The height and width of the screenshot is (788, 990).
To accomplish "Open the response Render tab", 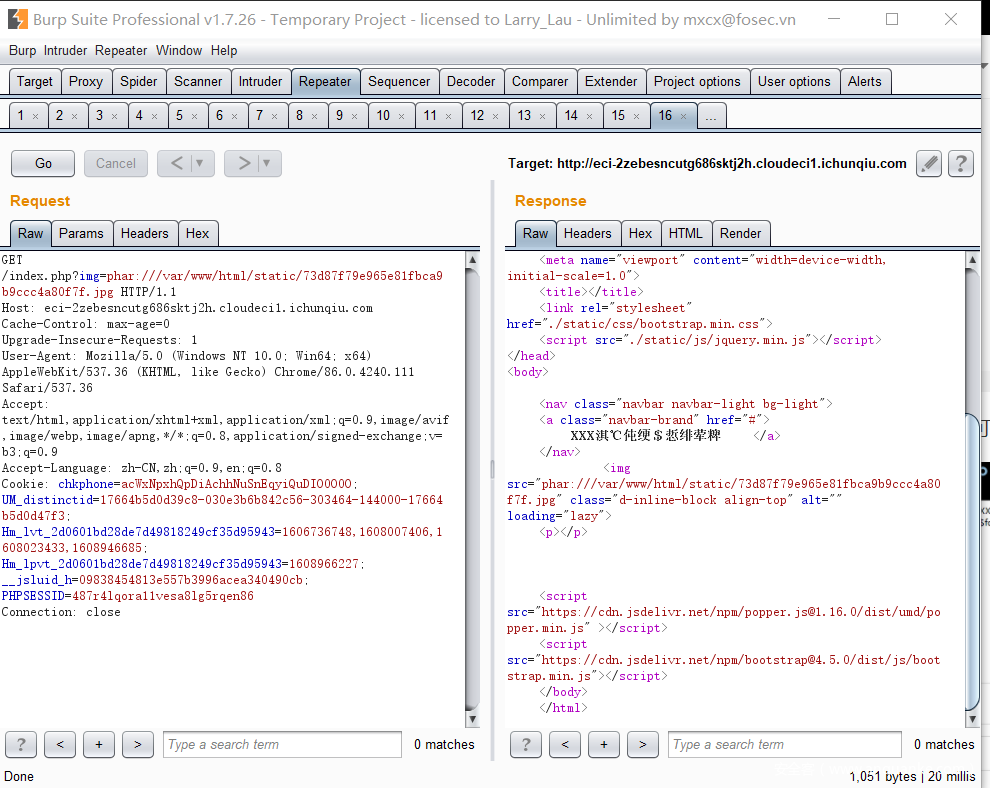I will pos(740,233).
